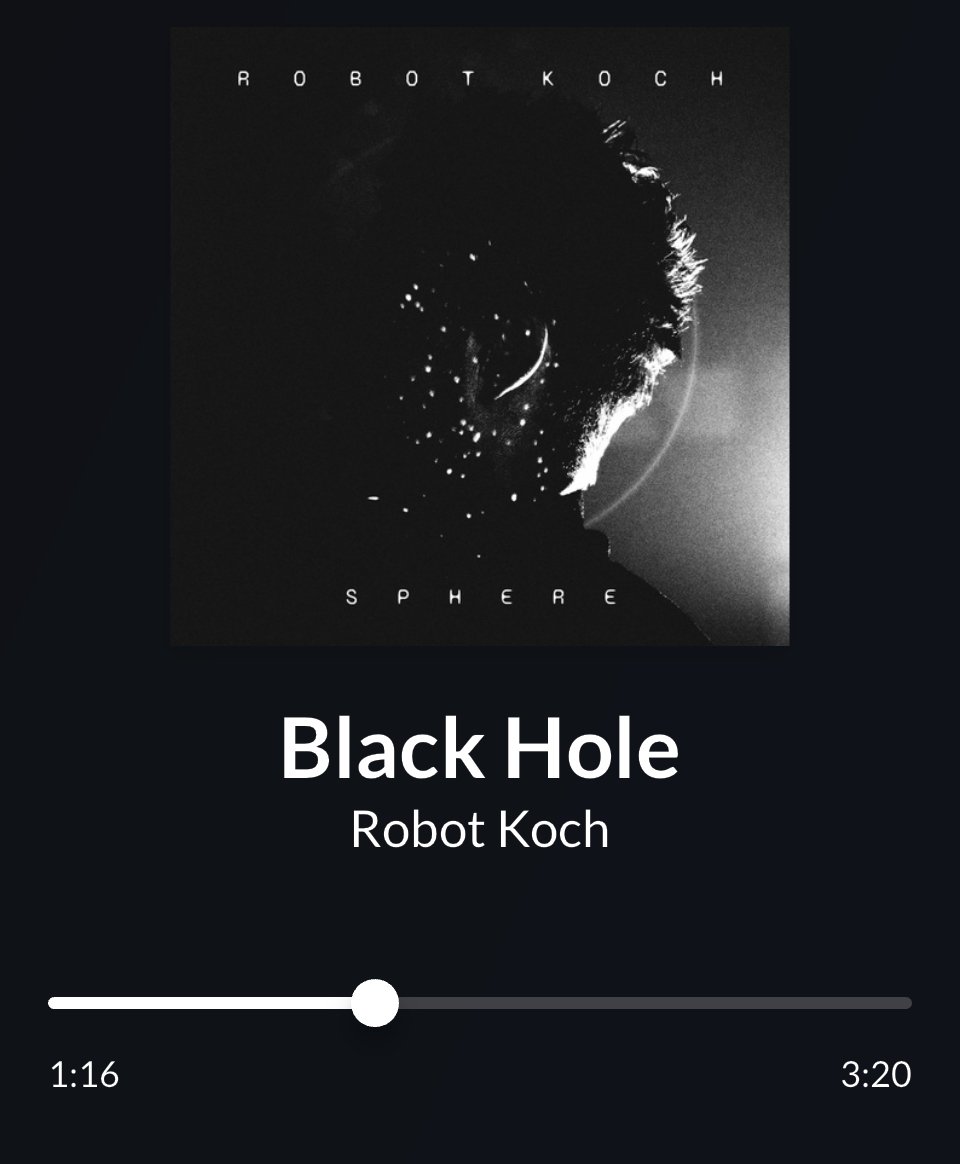The height and width of the screenshot is (1164, 960).
Task: Seek to the very start of progress bar
Action: [52, 1003]
